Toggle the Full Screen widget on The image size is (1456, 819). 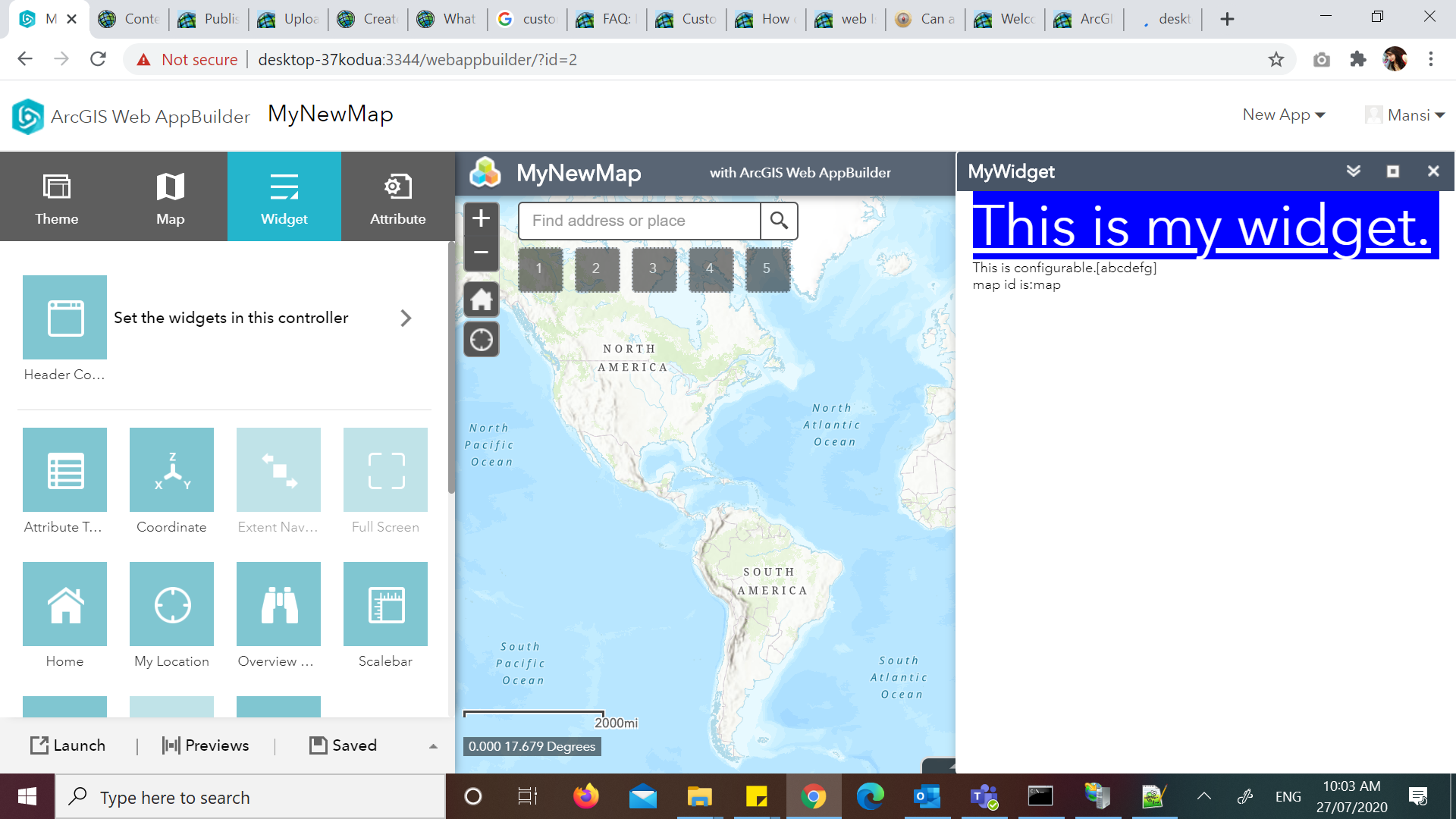pyautogui.click(x=385, y=469)
